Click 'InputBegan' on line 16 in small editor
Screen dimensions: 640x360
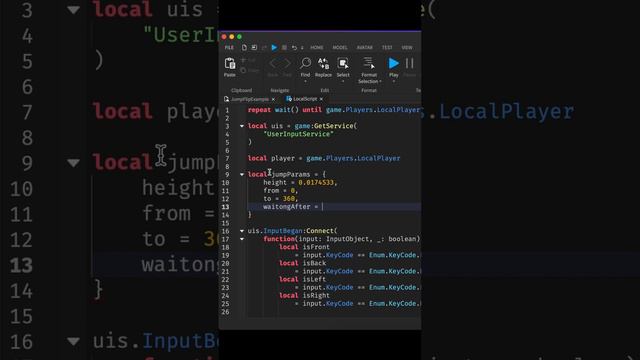pyautogui.click(x=283, y=231)
